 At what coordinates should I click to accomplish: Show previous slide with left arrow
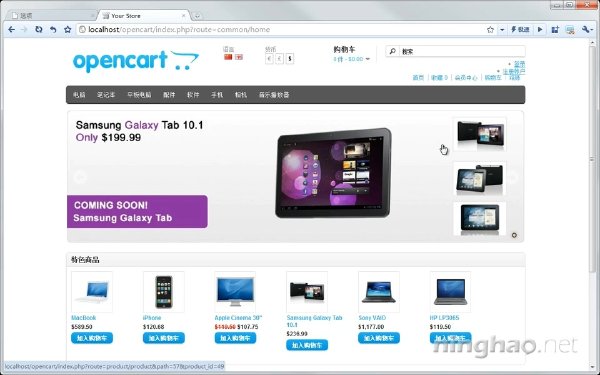[x=80, y=177]
